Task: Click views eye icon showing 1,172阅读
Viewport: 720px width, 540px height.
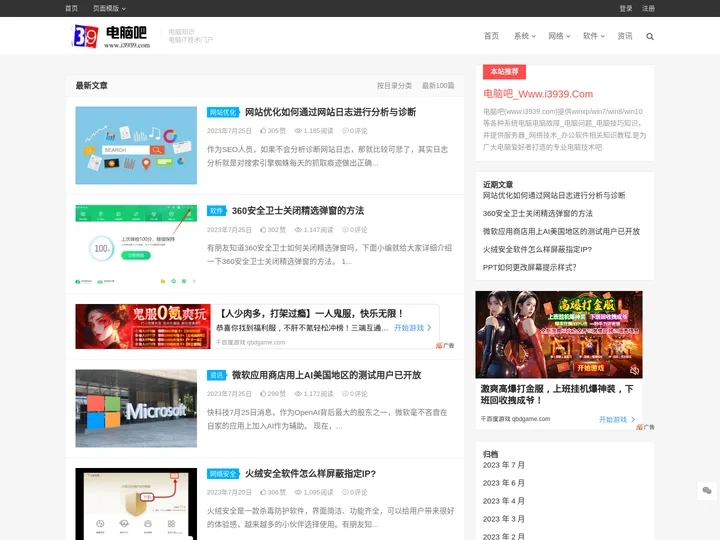Action: (x=298, y=394)
